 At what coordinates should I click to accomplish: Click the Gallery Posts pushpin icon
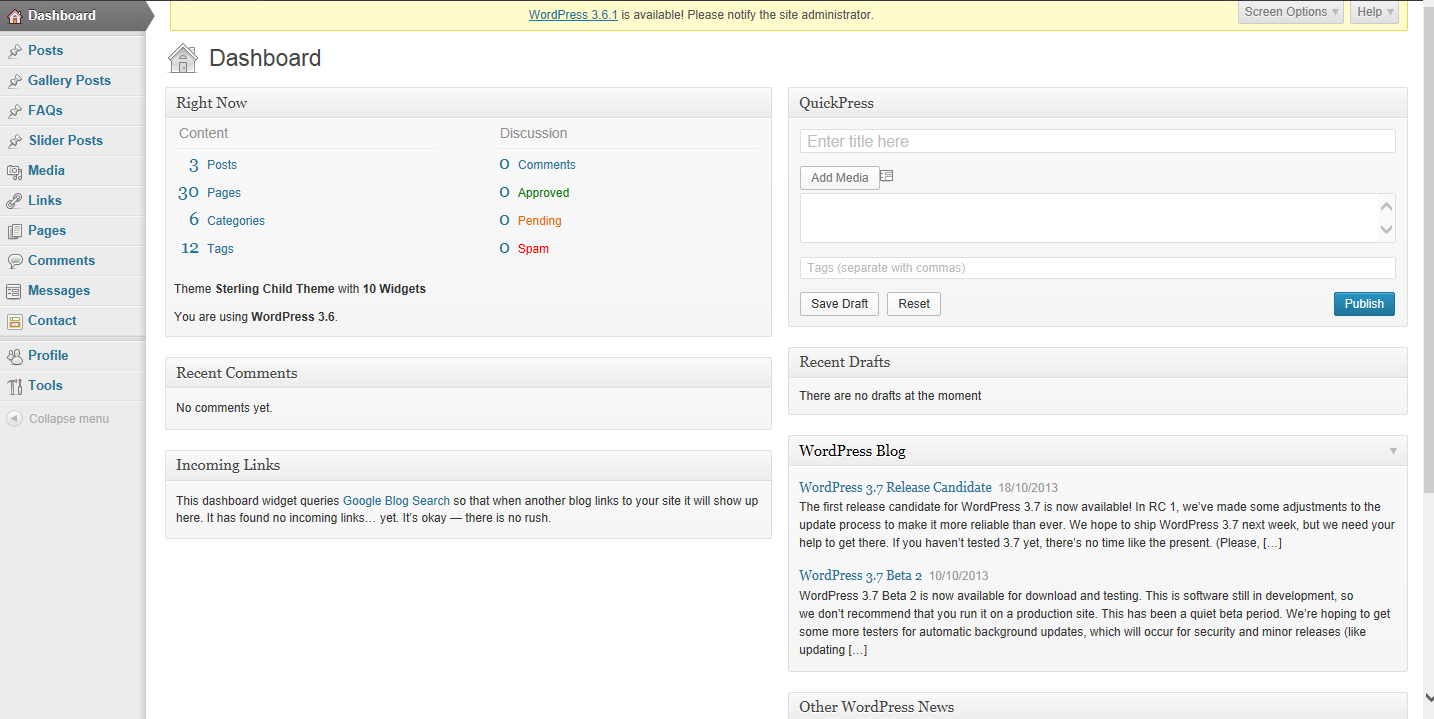click(x=14, y=81)
